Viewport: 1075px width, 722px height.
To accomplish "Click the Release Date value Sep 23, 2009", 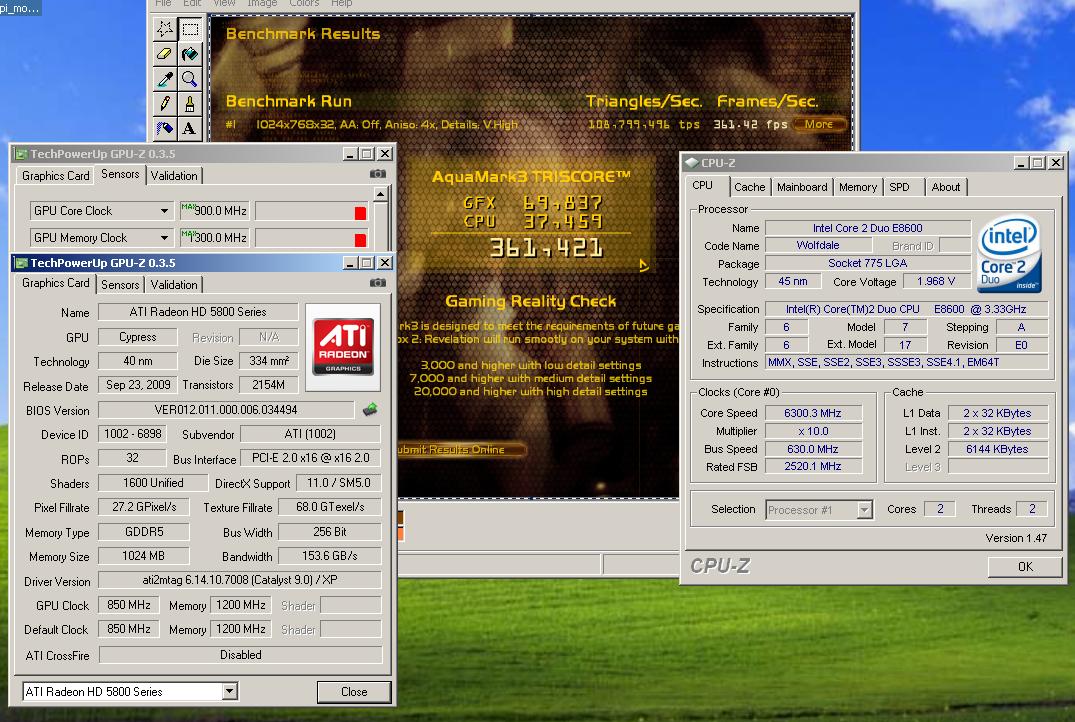I will (x=138, y=385).
